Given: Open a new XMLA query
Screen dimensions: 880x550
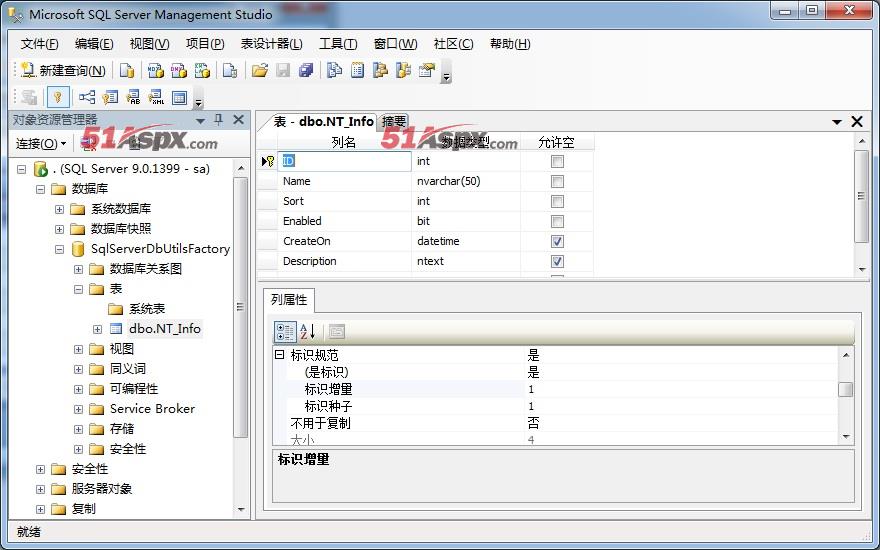Looking at the screenshot, I should point(202,71).
